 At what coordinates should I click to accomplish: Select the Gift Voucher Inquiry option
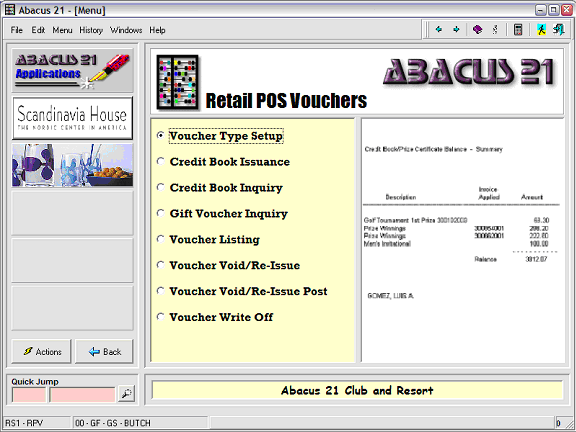pos(223,213)
